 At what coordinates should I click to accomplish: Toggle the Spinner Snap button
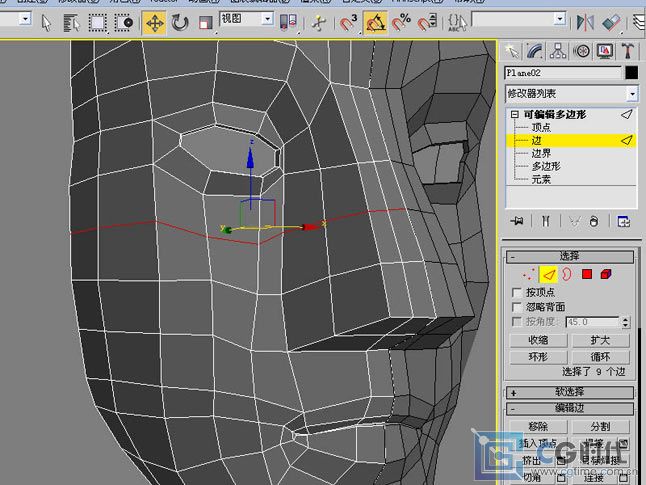(427, 23)
